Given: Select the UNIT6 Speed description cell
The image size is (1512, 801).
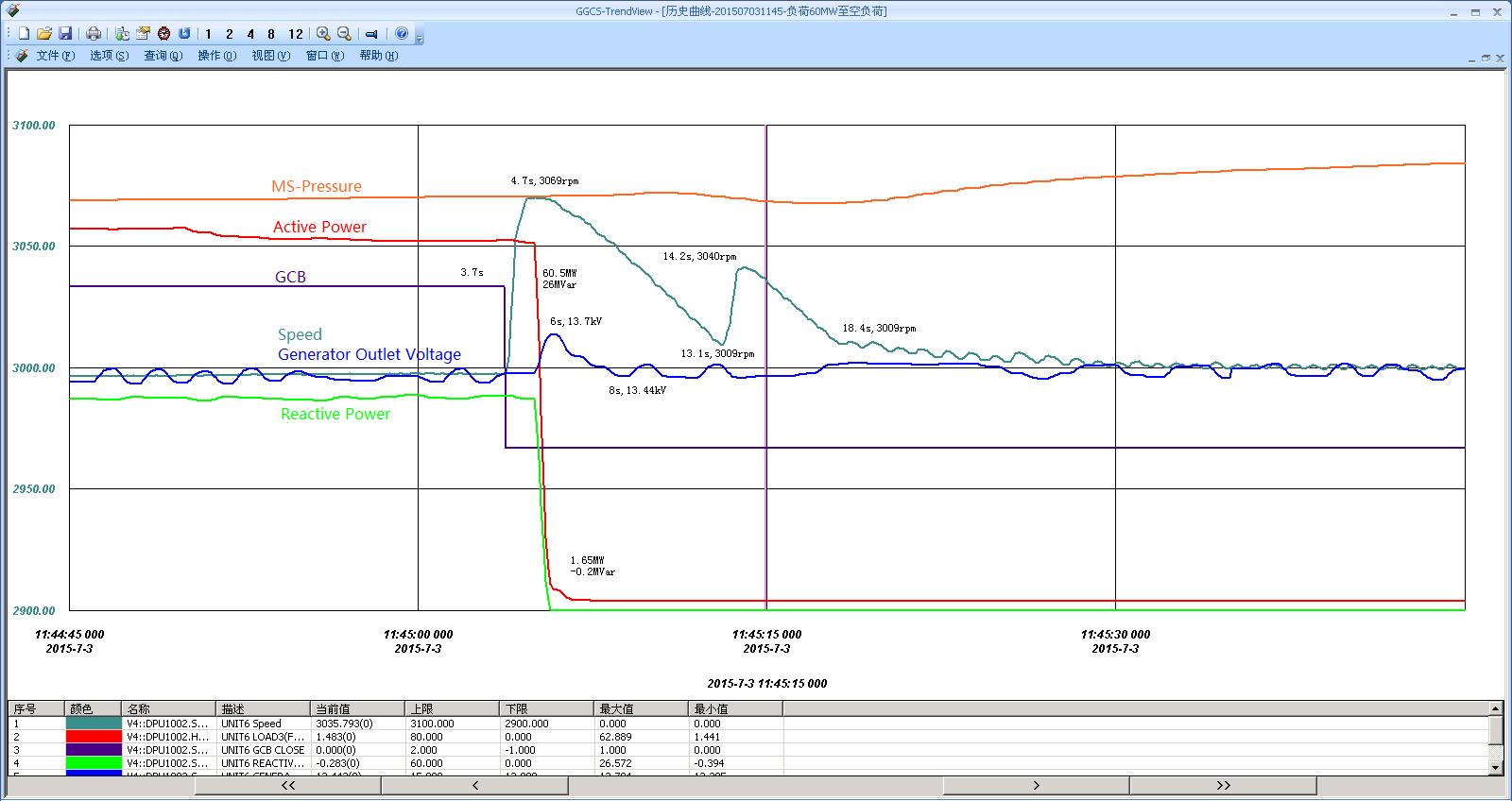Looking at the screenshot, I should point(264,724).
